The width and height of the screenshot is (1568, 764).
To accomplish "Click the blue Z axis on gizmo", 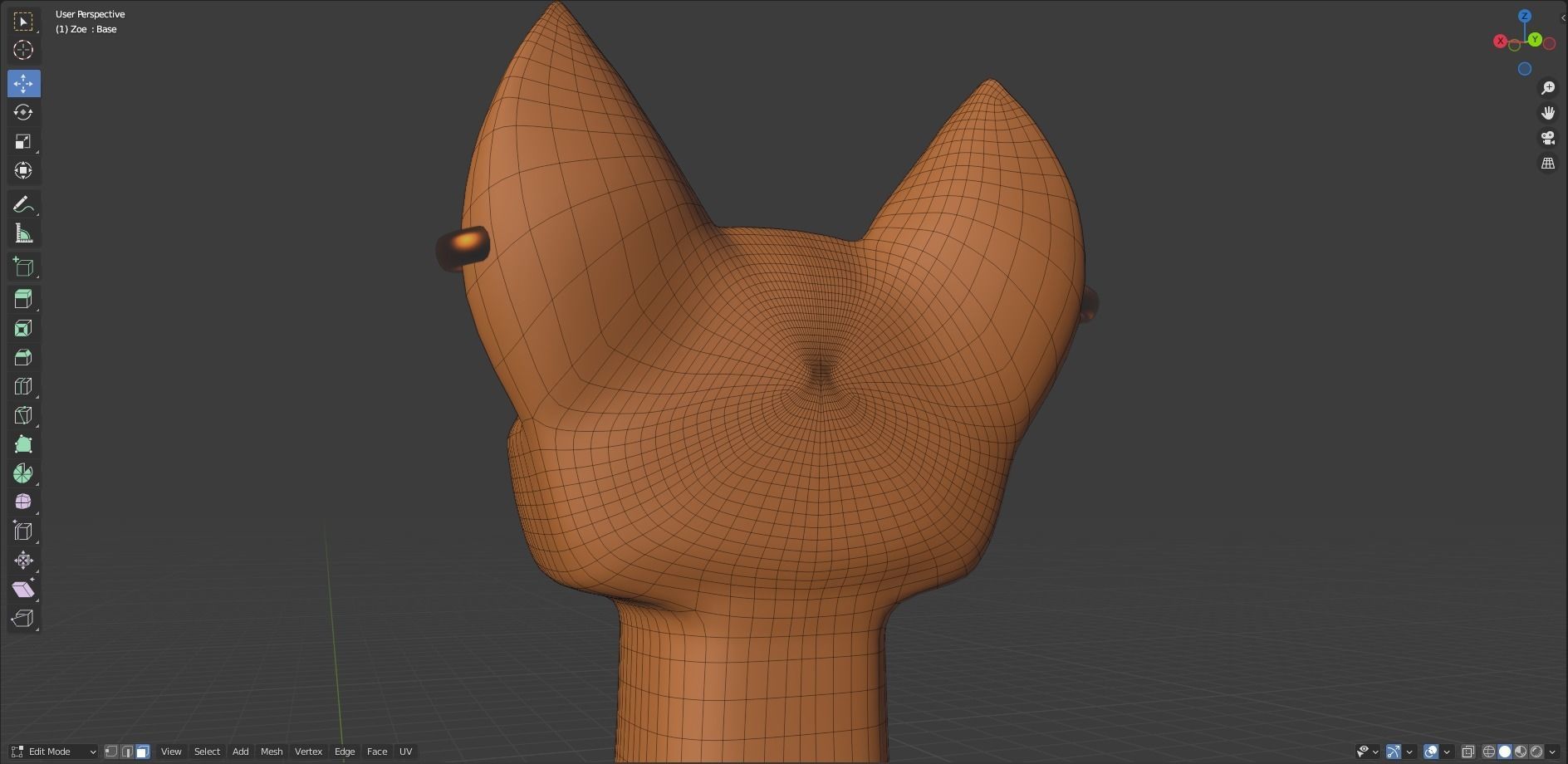I will tap(1525, 16).
